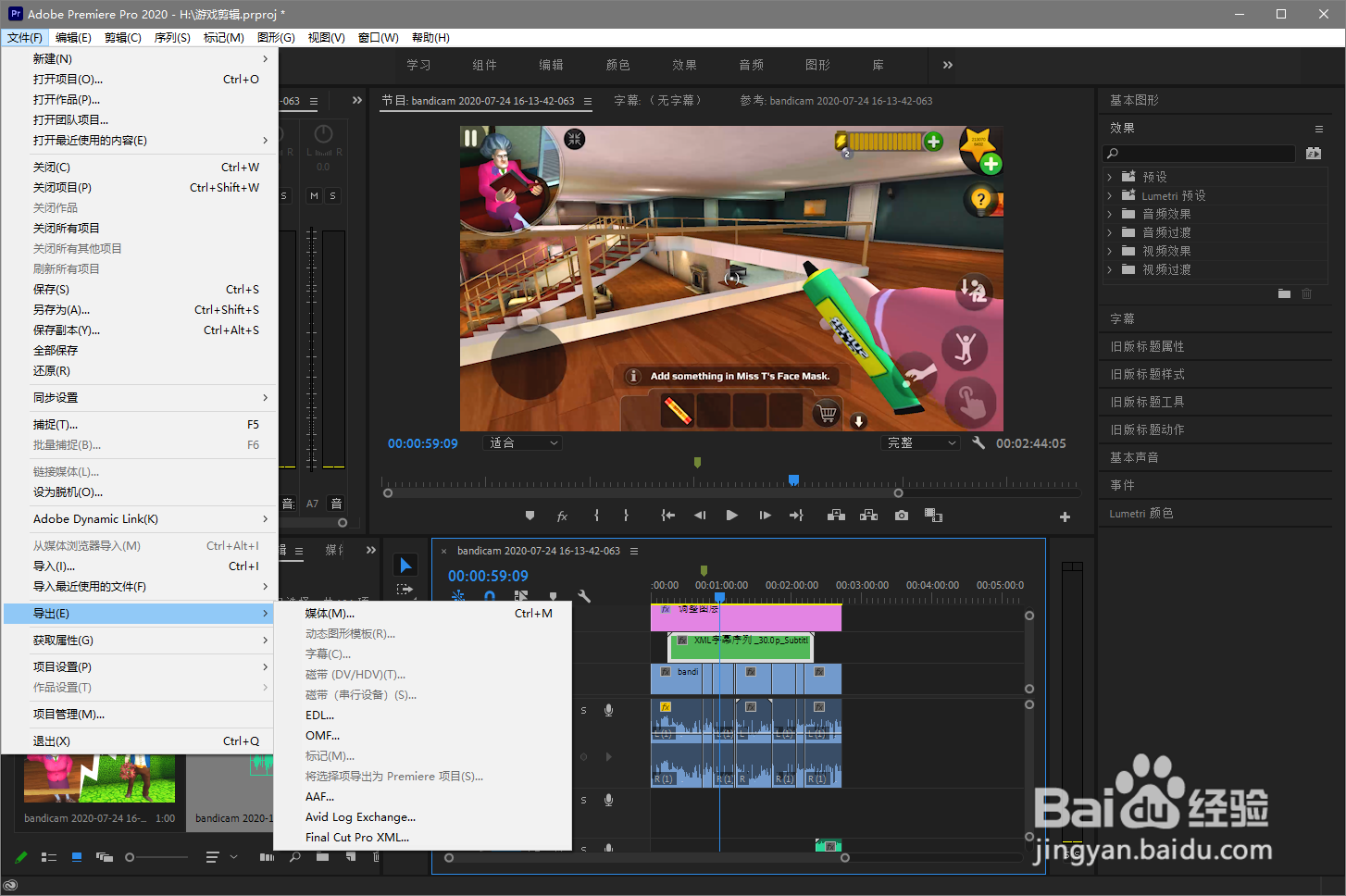
Task: Switch to 音频 workspace tab
Action: click(x=751, y=65)
